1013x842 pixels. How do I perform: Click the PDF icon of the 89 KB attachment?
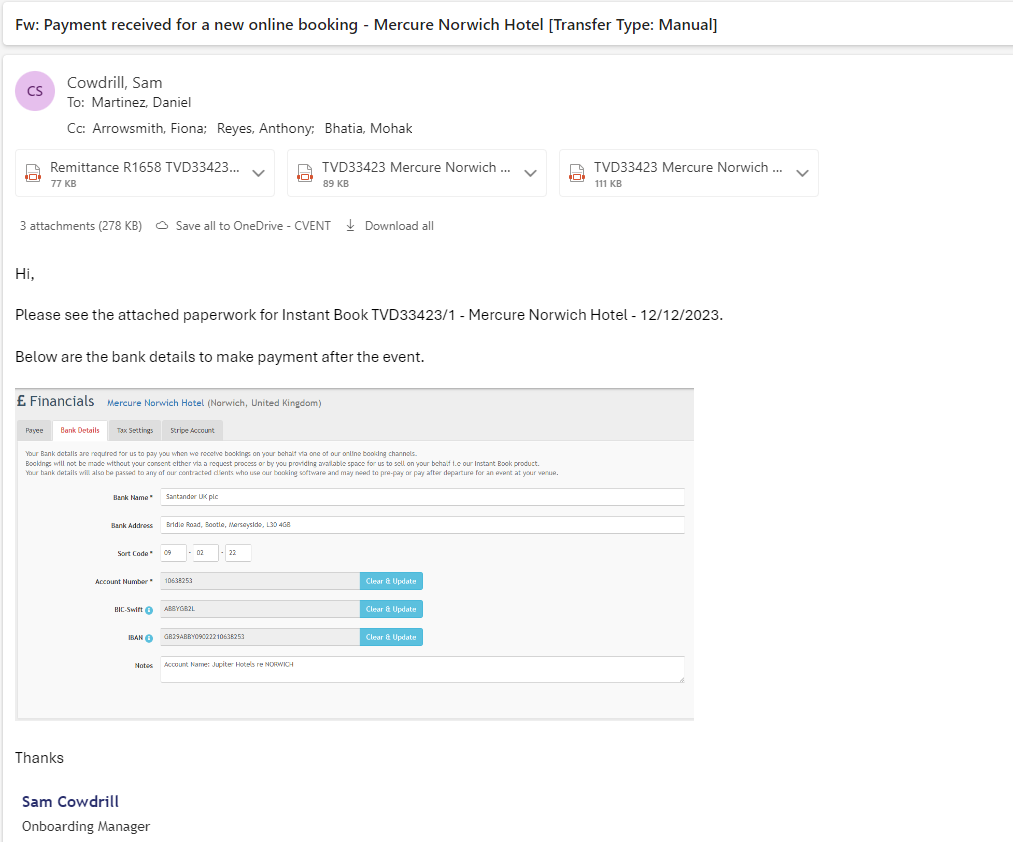pyautogui.click(x=305, y=173)
